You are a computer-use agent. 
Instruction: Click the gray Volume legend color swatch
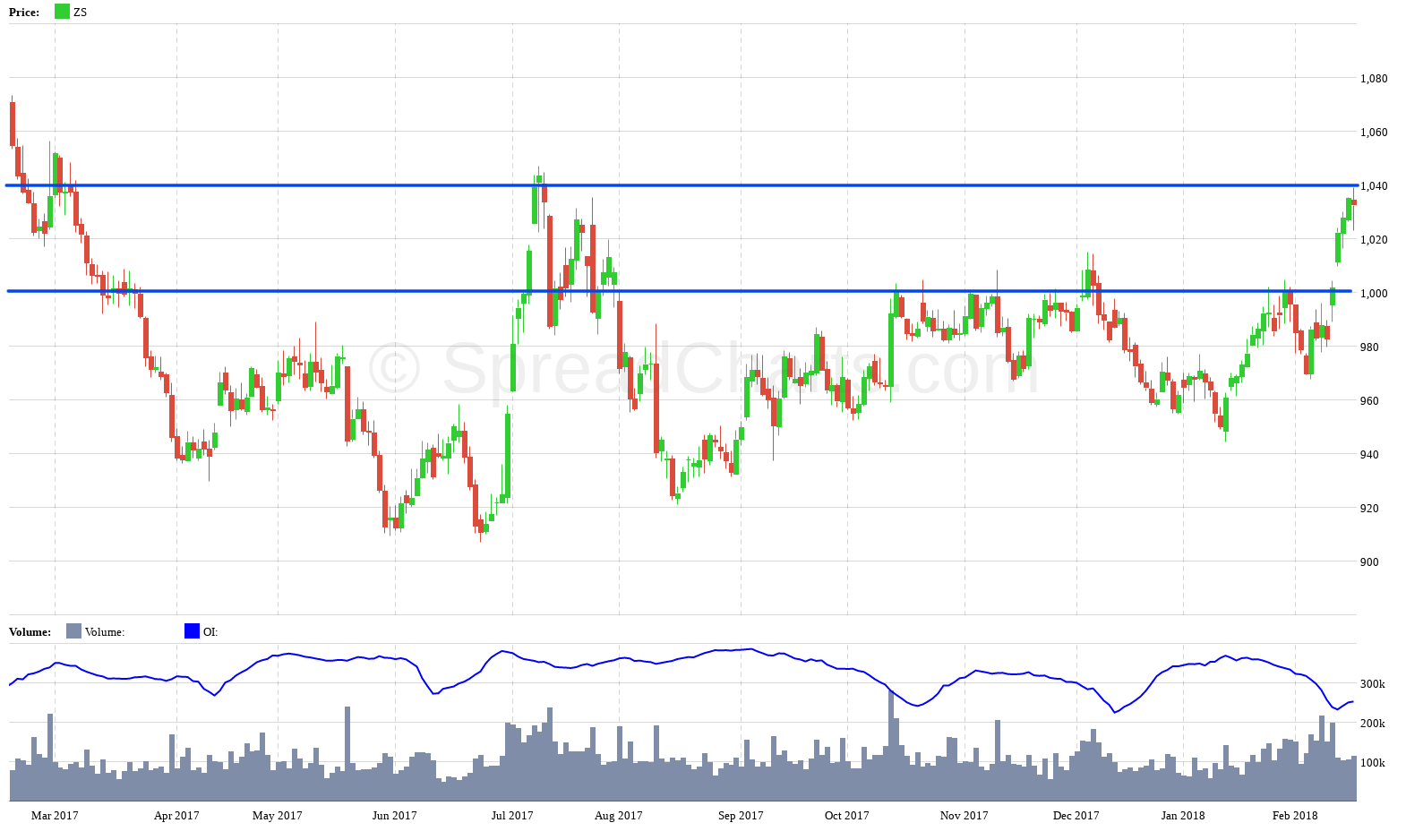pyautogui.click(x=73, y=631)
